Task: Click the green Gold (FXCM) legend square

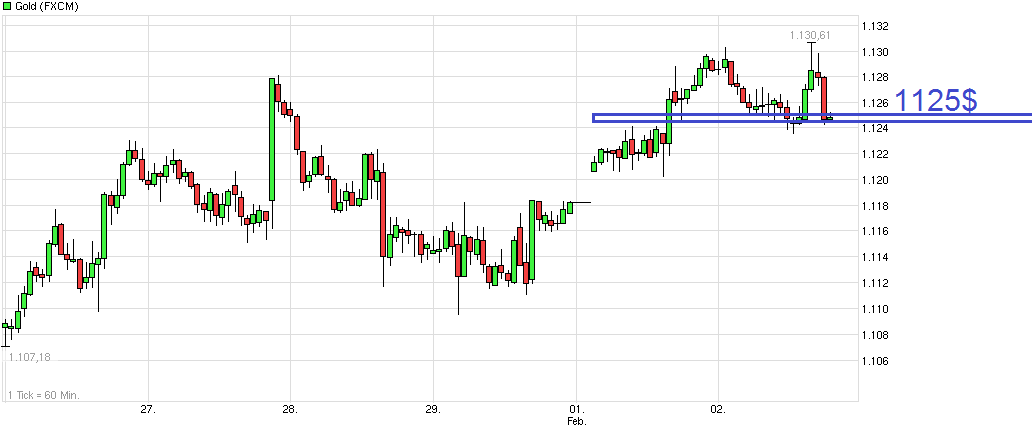Action: [8, 7]
